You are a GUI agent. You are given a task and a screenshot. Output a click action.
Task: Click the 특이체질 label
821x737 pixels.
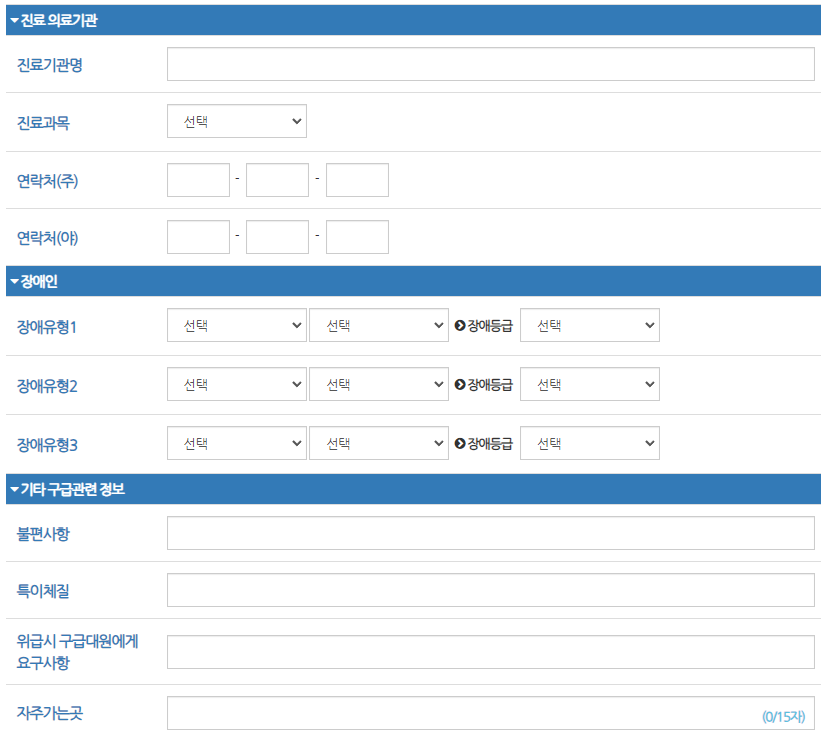pos(43,591)
